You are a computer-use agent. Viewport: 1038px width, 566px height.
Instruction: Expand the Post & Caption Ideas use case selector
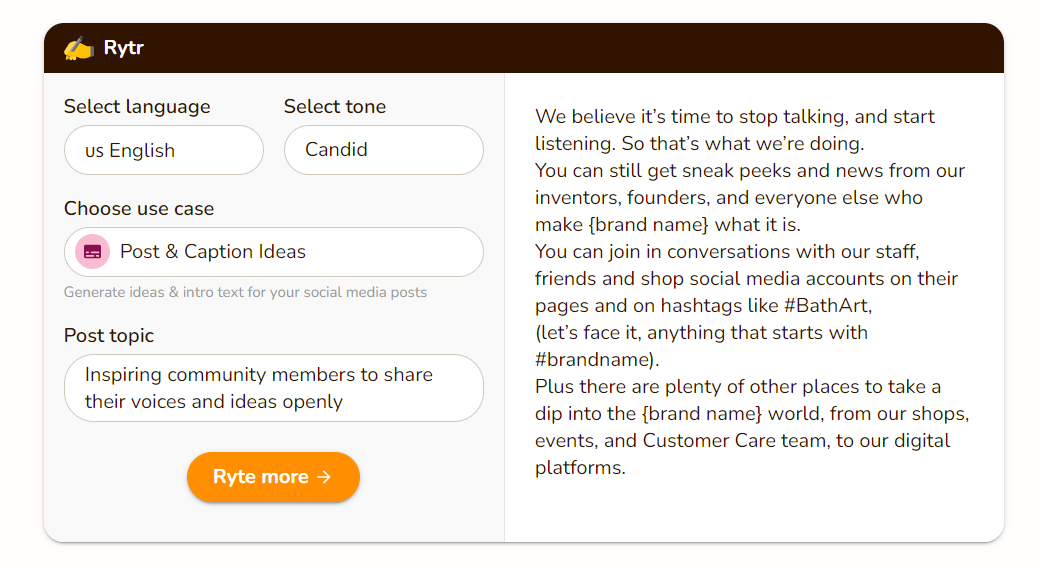tap(274, 252)
